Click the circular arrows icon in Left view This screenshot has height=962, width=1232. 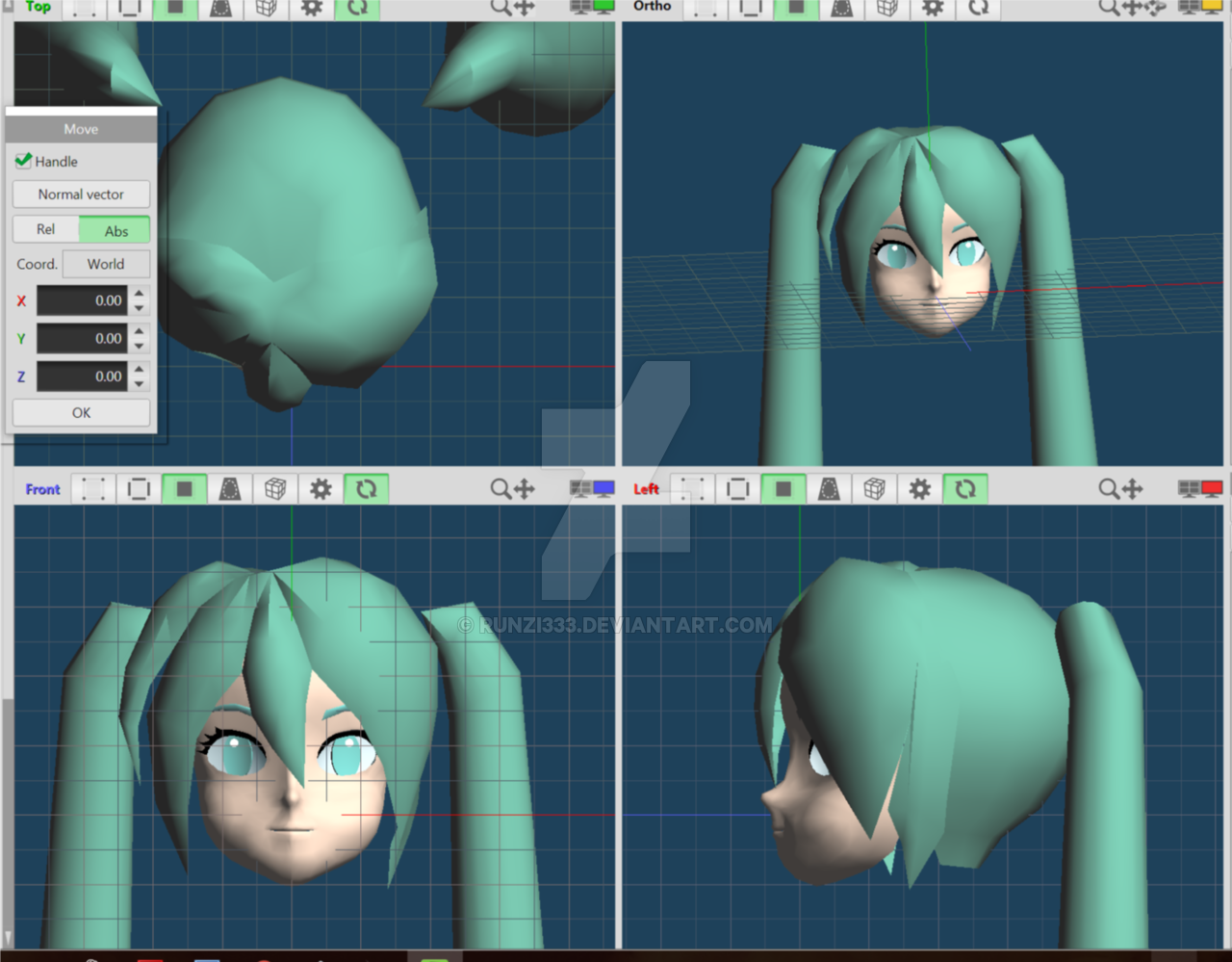[965, 489]
